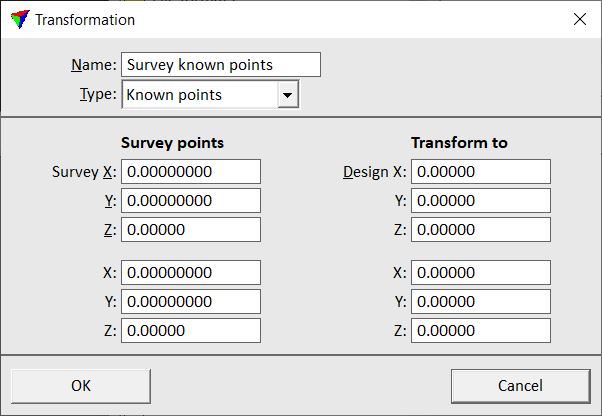Viewport: 602px width, 416px height.
Task: Click the 'Survey points' heading
Action: point(172,143)
